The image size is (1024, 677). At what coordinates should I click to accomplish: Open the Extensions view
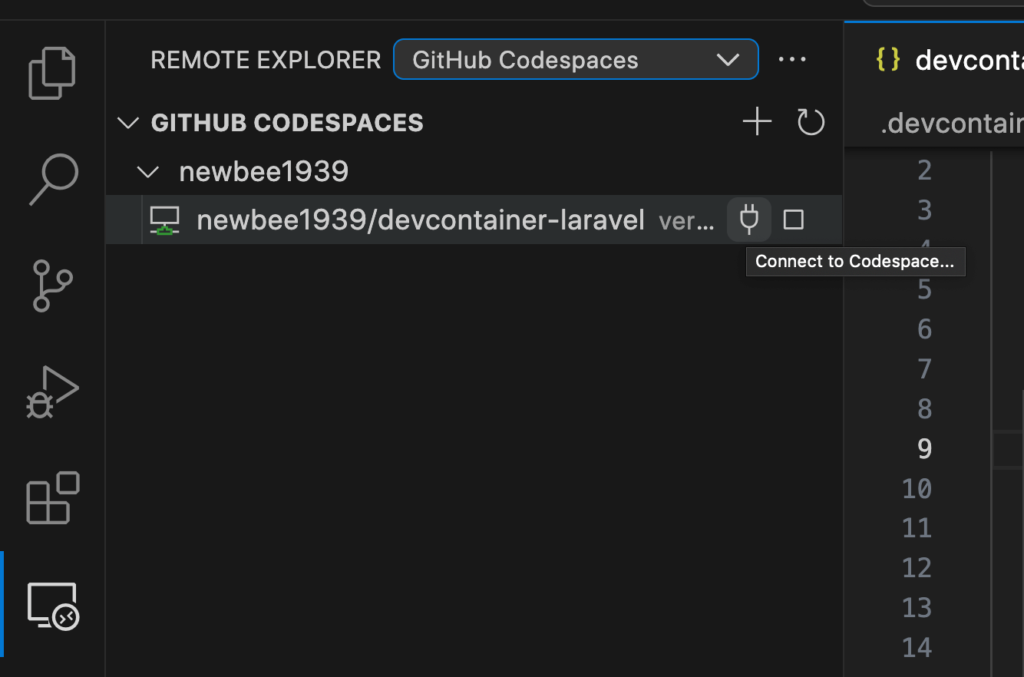coord(52,497)
